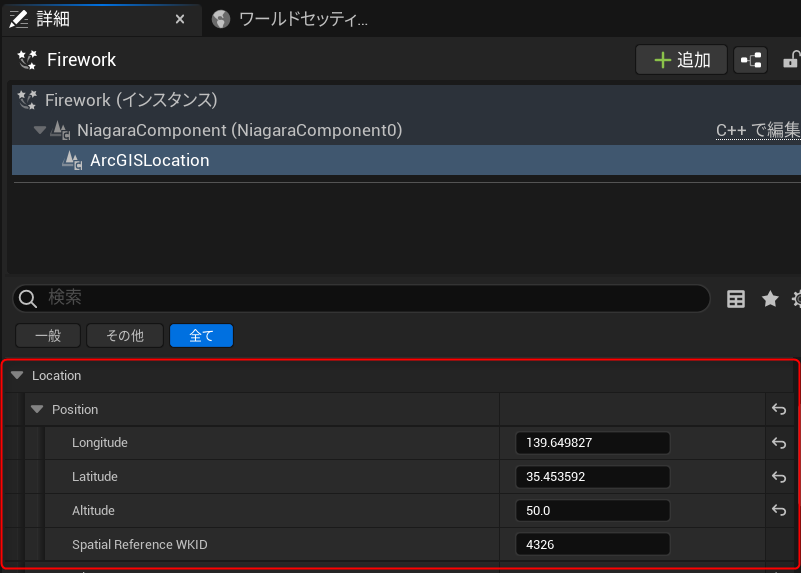The width and height of the screenshot is (801, 573).
Task: Edit the Latitude value field
Action: tap(593, 476)
